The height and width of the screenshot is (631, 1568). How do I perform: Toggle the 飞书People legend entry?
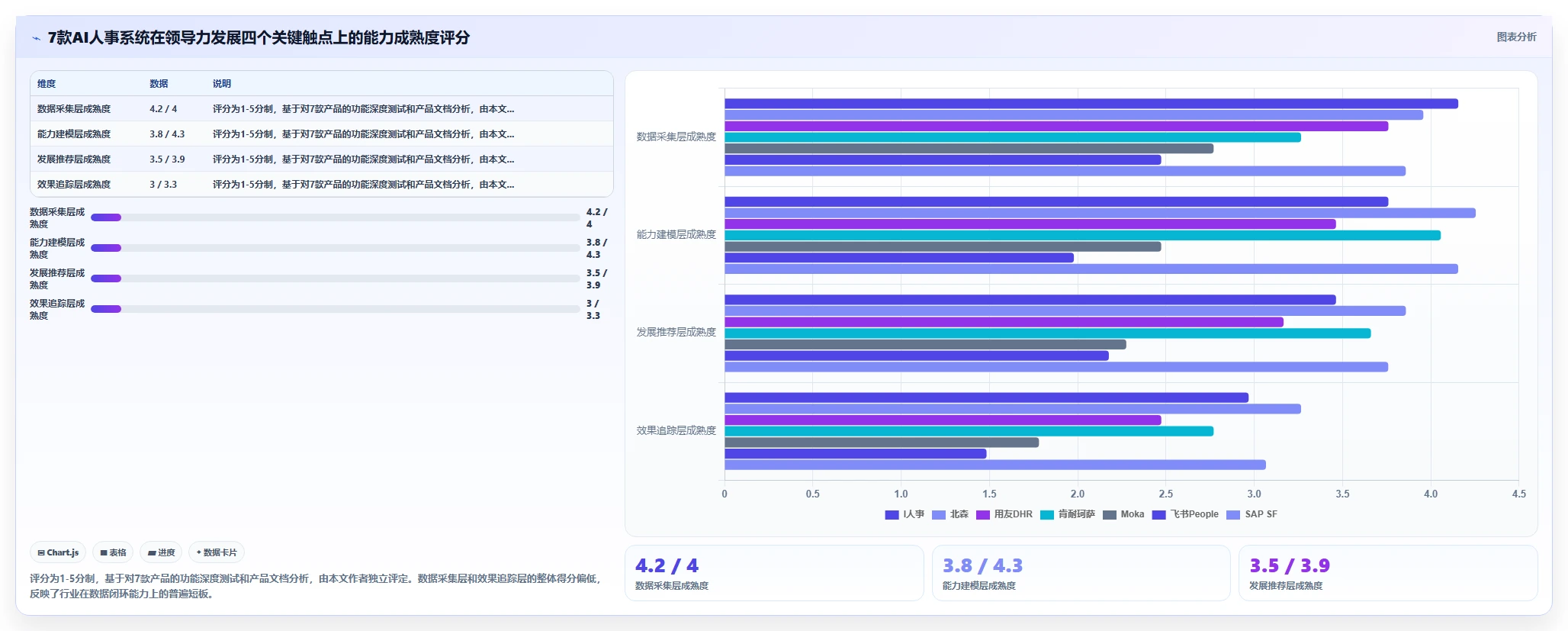point(1185,514)
